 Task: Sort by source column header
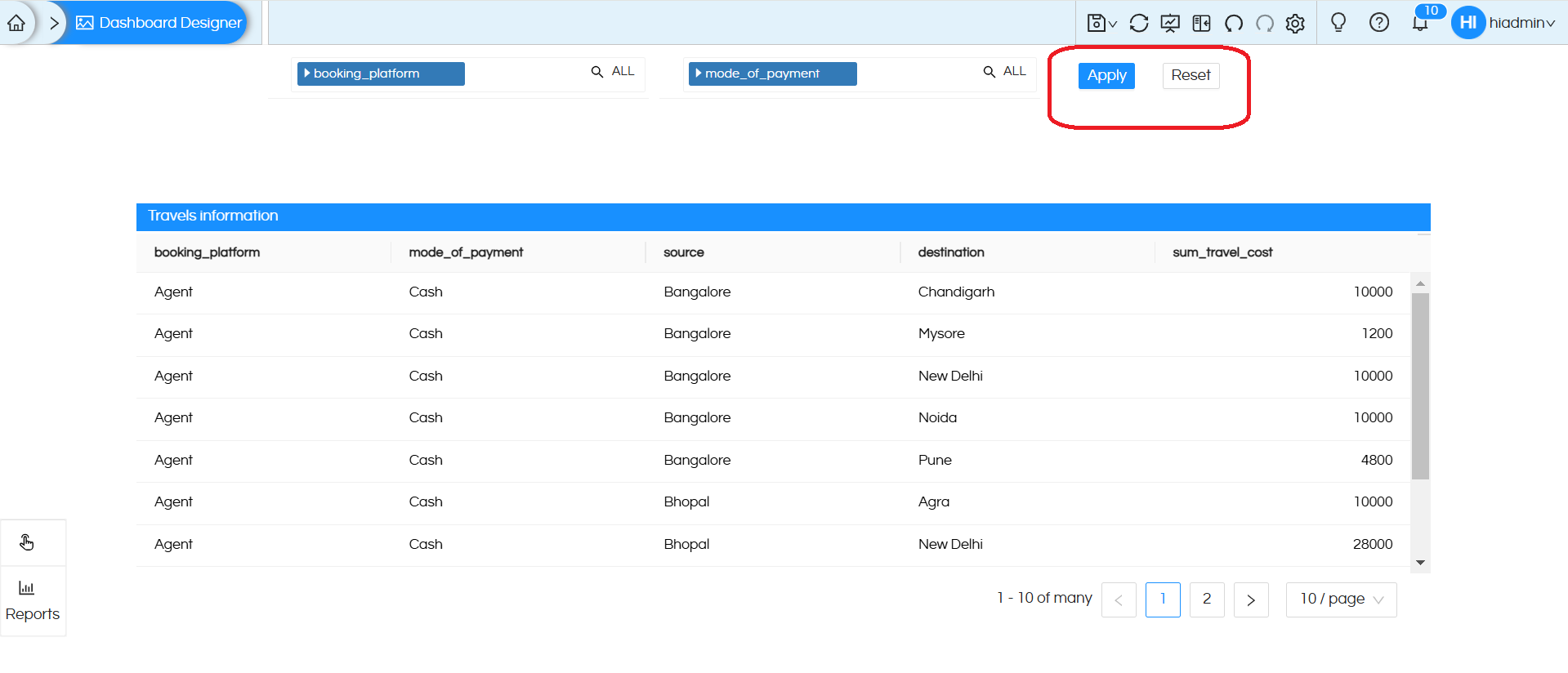(x=684, y=252)
